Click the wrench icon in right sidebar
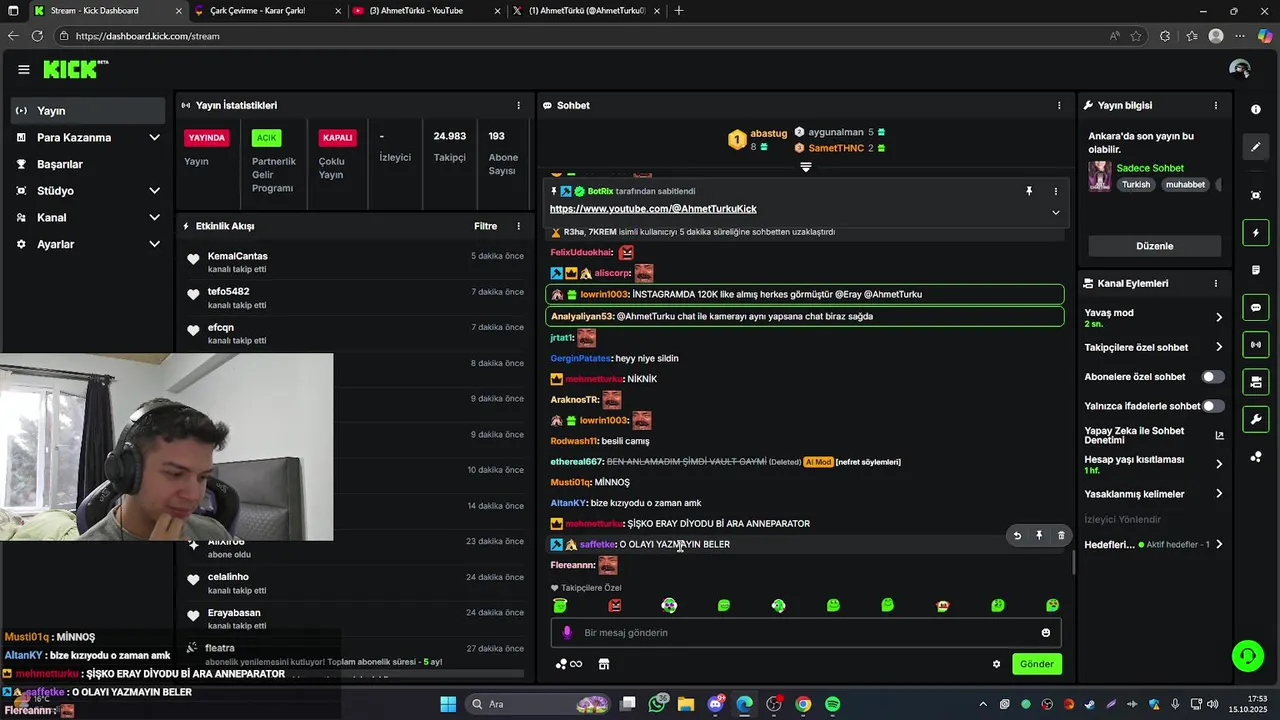1280x720 pixels. [x=1256, y=419]
